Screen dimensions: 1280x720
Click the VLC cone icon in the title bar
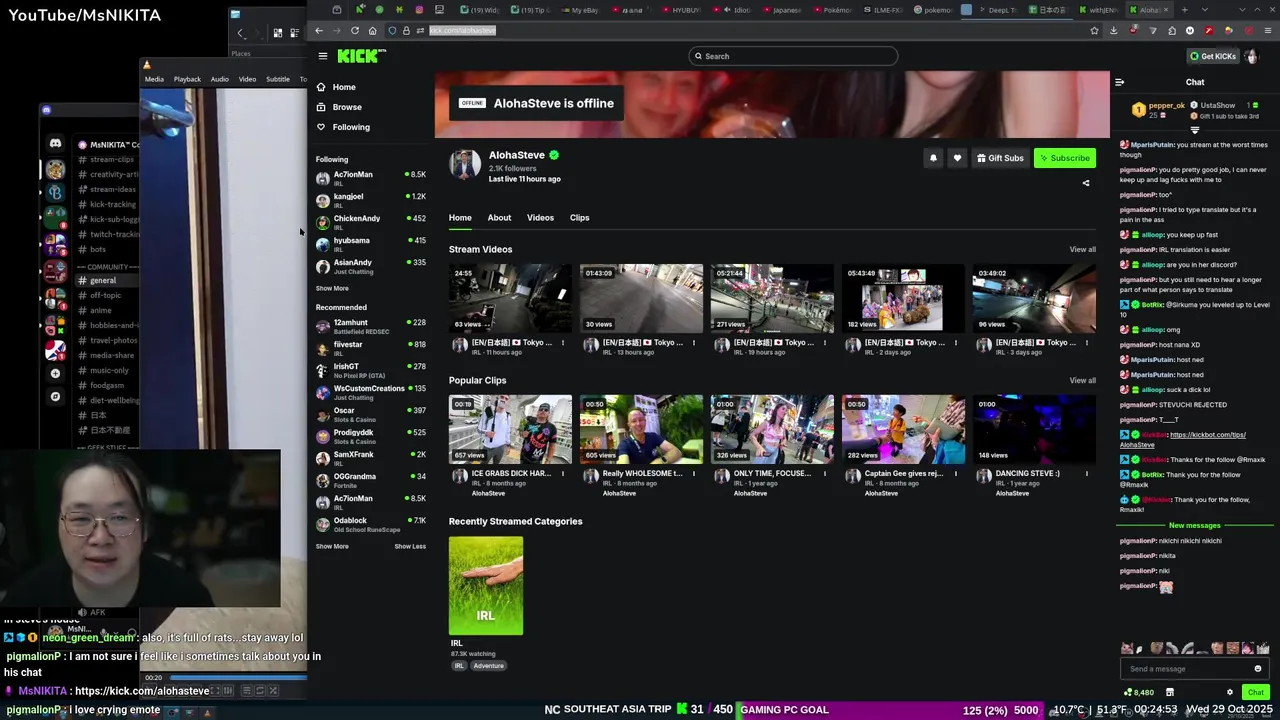147,65
